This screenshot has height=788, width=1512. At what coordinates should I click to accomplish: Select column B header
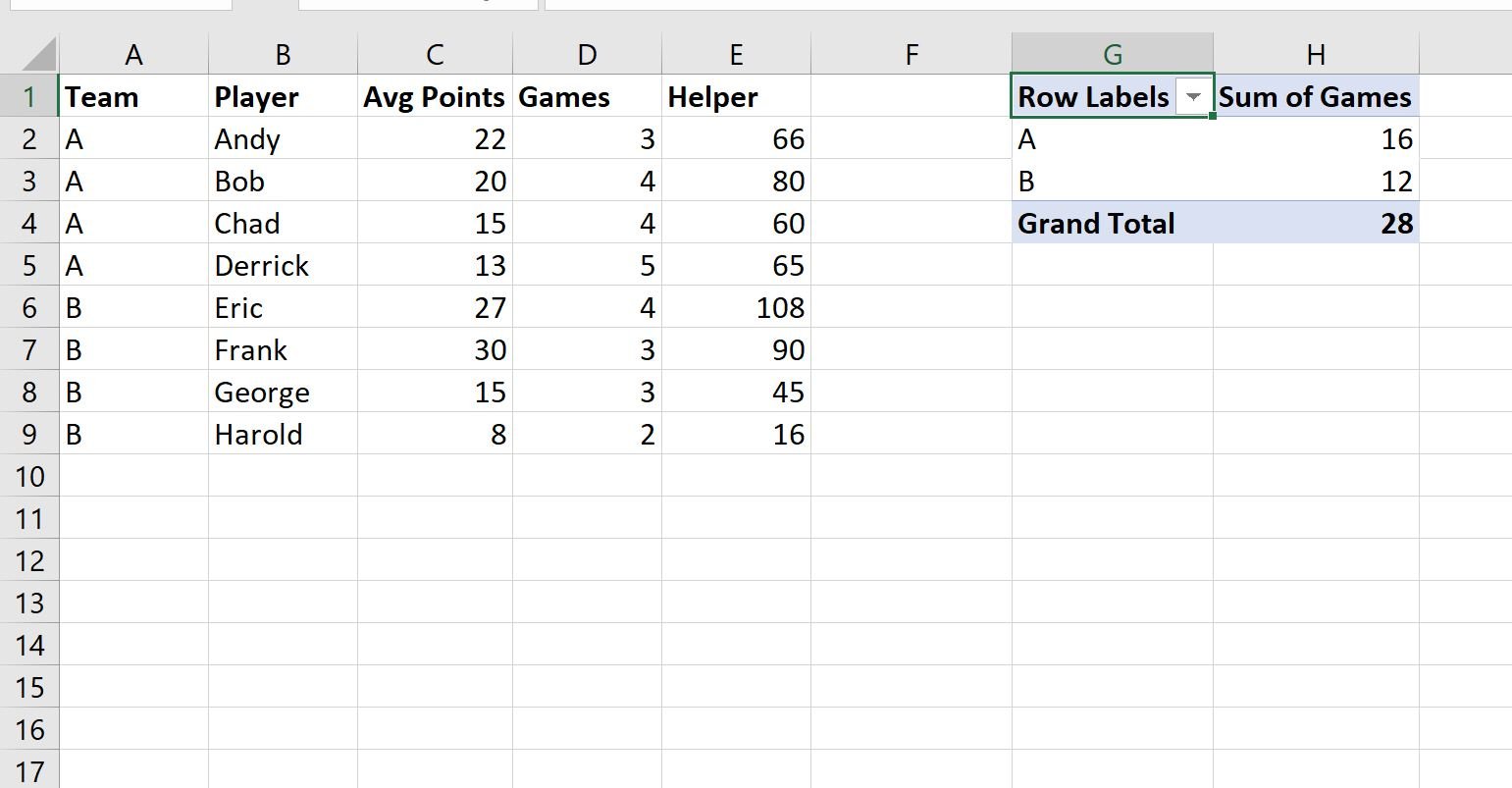[283, 55]
